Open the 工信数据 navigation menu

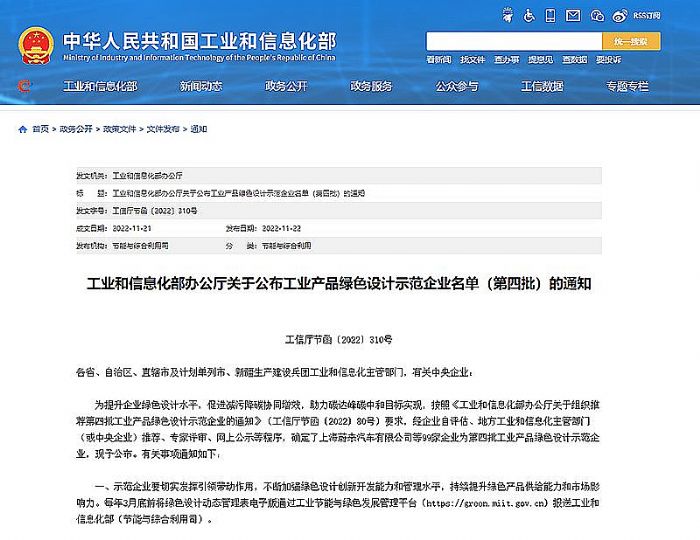(542, 87)
